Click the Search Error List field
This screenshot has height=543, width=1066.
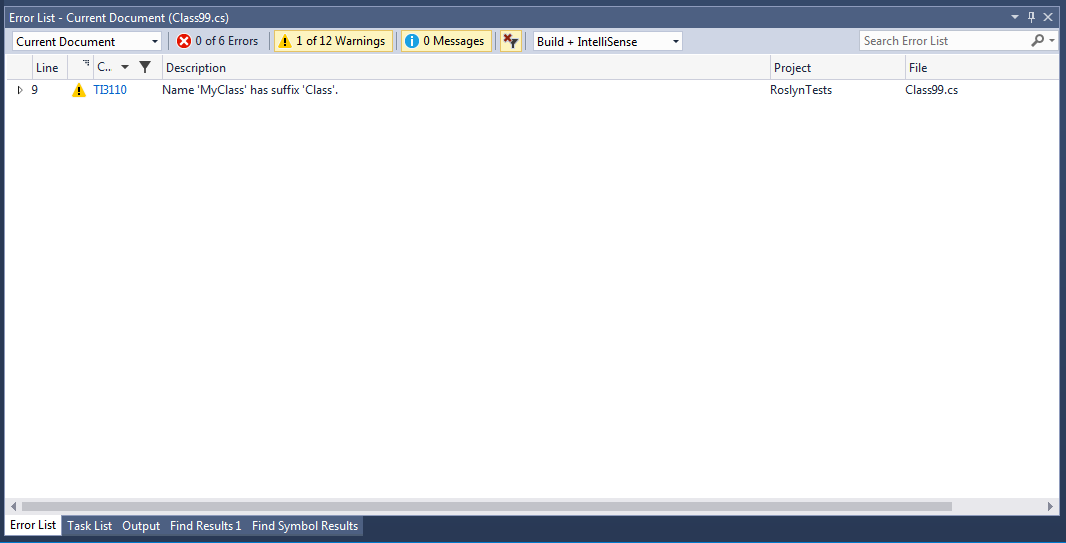[x=943, y=41]
